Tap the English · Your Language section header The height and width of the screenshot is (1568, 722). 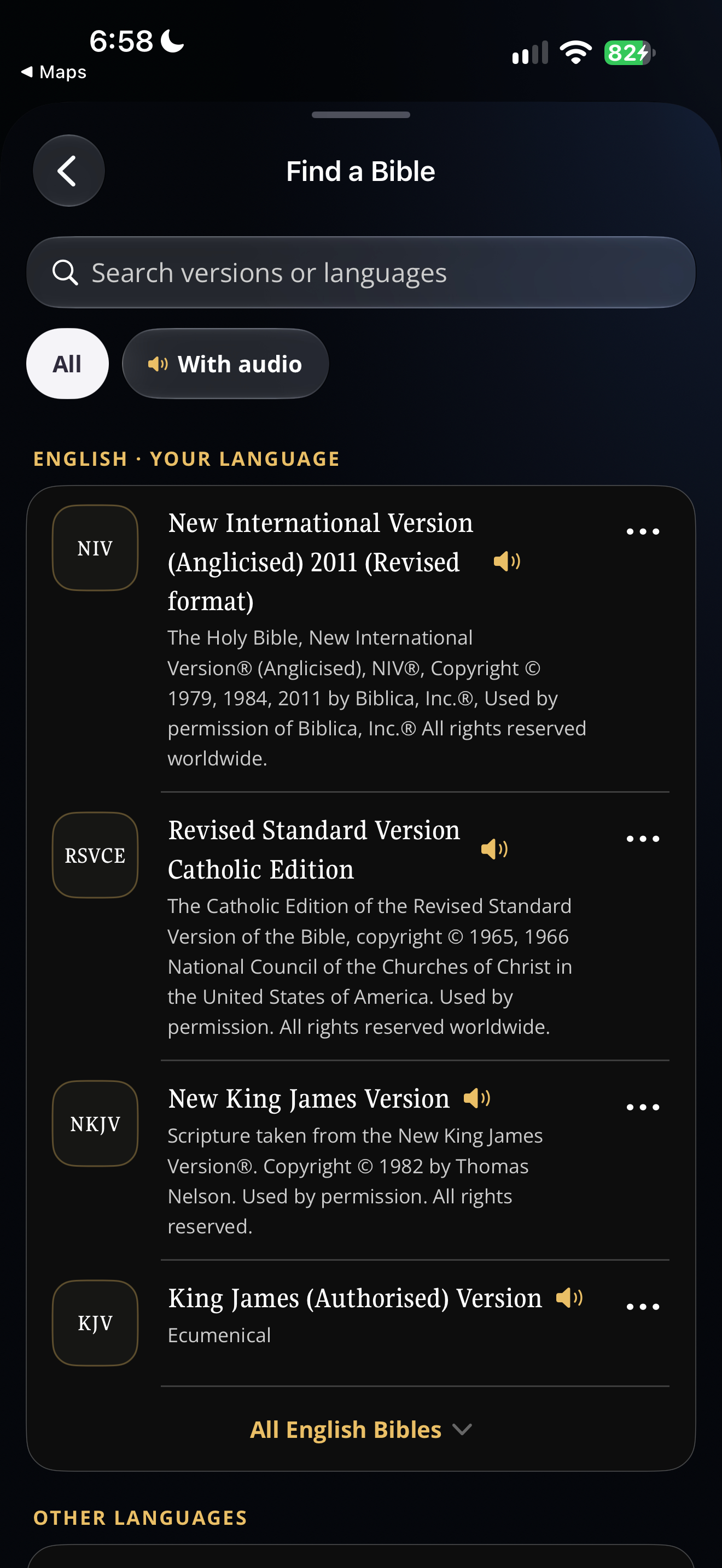click(187, 458)
